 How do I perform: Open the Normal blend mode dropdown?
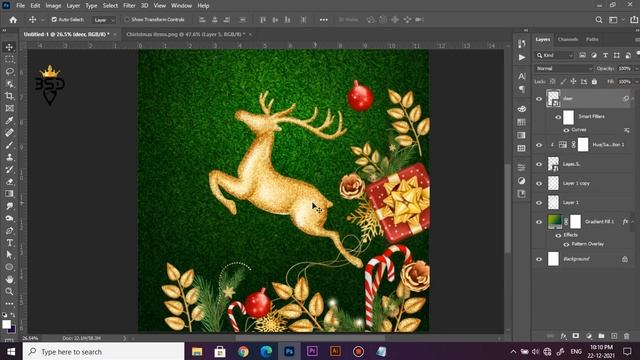tap(564, 69)
